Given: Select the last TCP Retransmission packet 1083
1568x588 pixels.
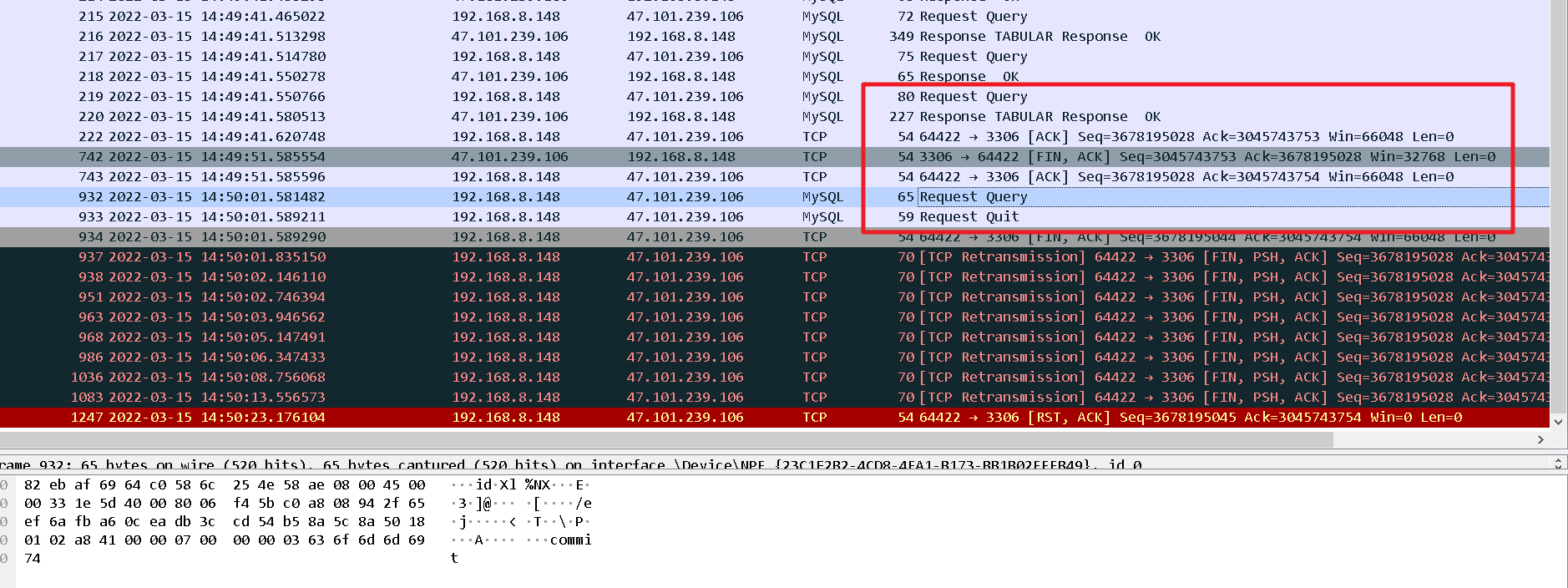Looking at the screenshot, I should click(x=501, y=398).
